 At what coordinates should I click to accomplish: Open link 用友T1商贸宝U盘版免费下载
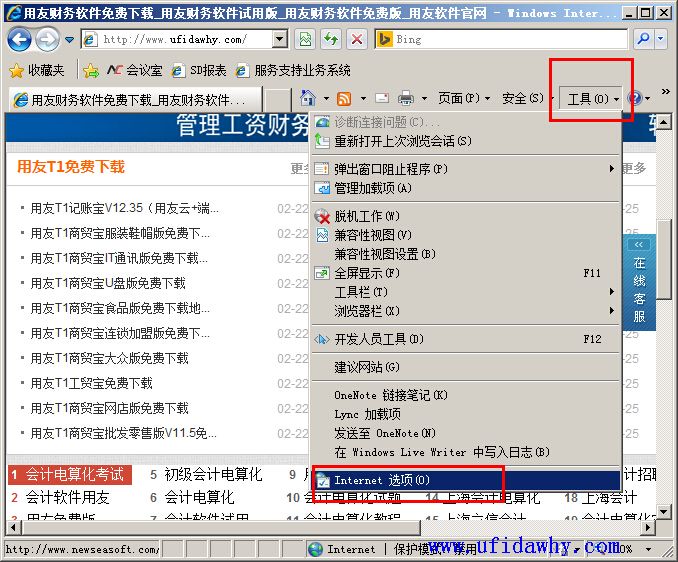click(x=108, y=284)
